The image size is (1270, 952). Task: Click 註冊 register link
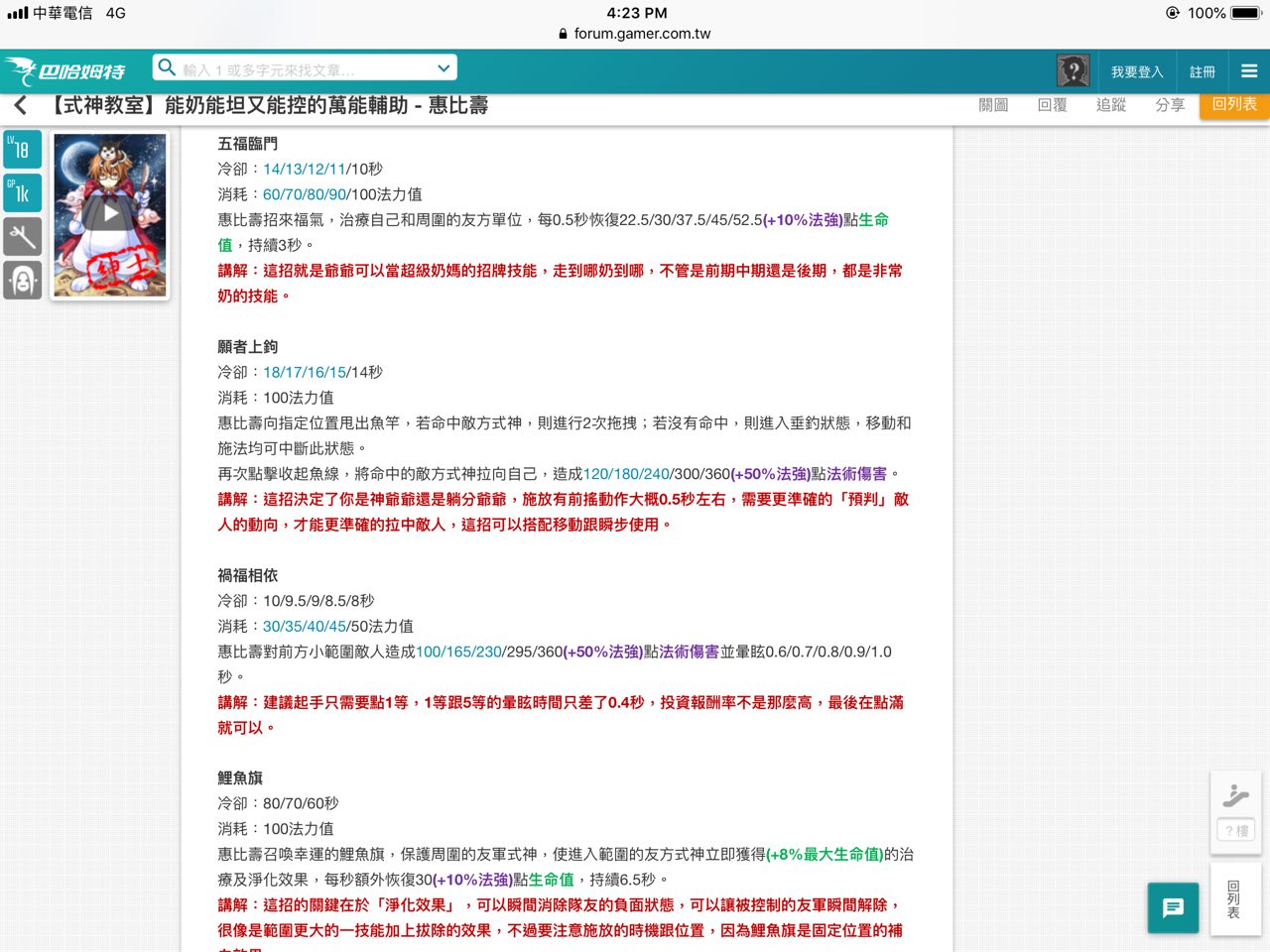click(1203, 71)
